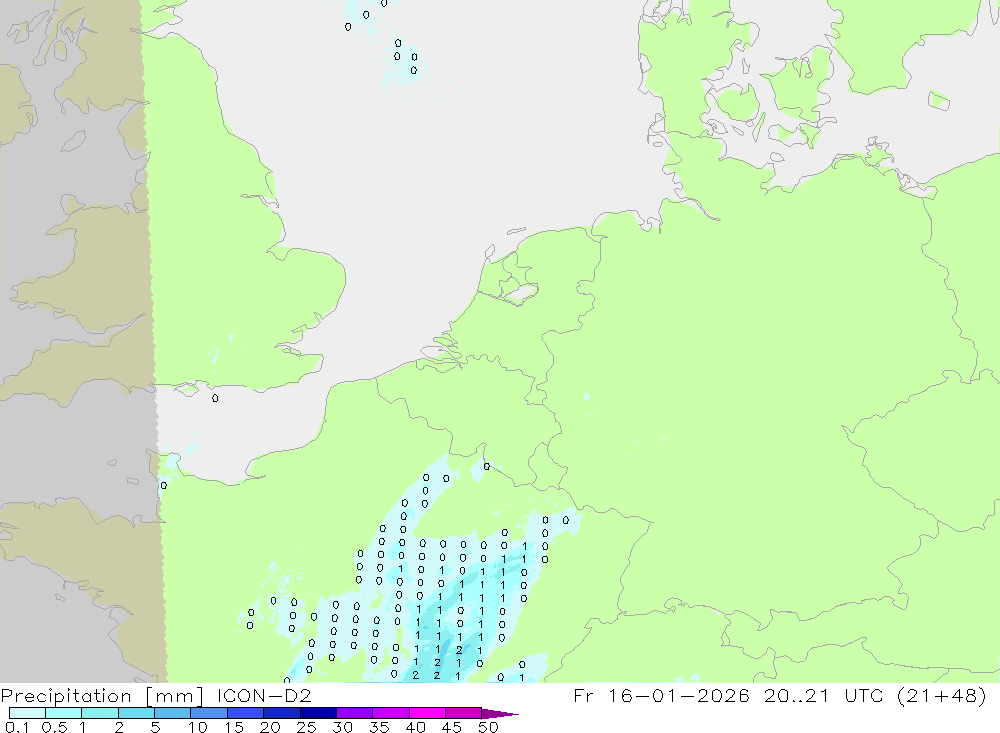Click the '40' legend scale label

[415, 727]
